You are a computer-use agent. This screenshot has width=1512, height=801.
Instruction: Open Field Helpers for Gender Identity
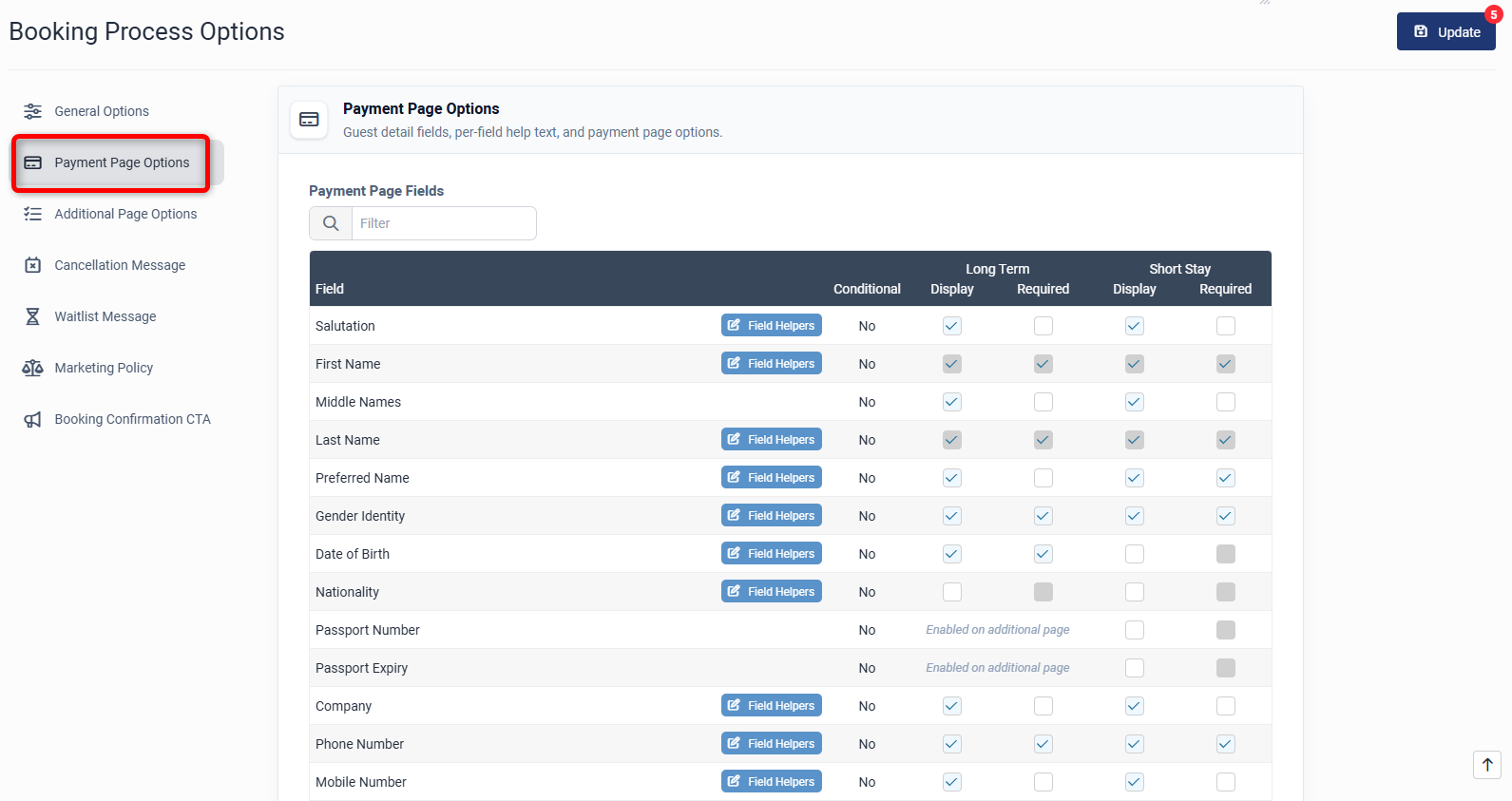click(x=772, y=515)
